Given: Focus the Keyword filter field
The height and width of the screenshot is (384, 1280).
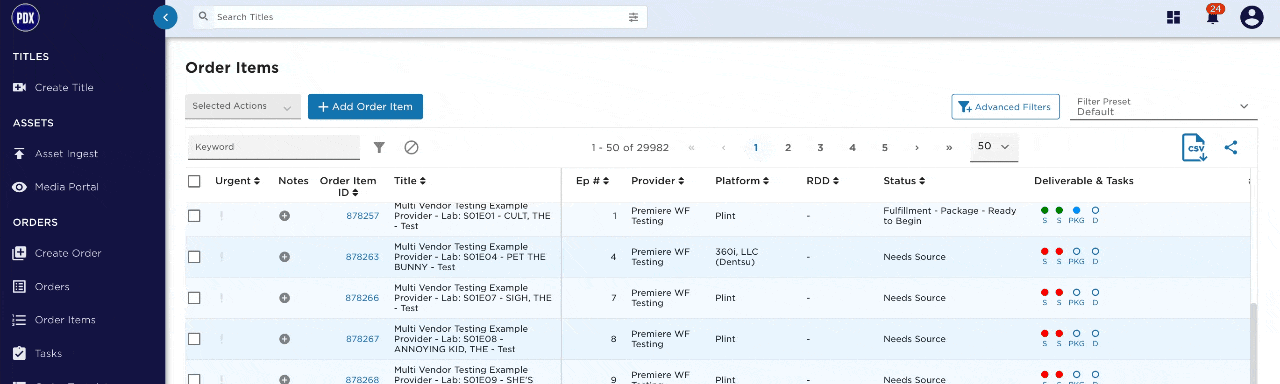Looking at the screenshot, I should pos(274,147).
